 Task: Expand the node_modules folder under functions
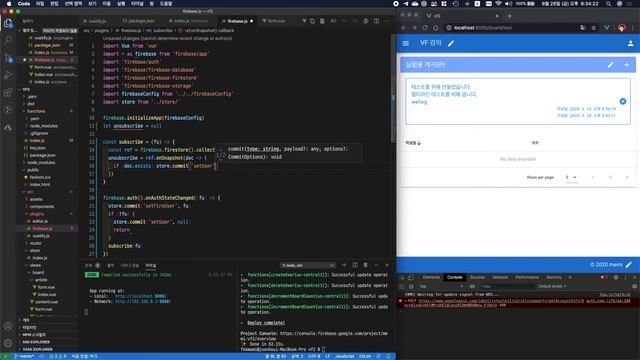(43, 126)
